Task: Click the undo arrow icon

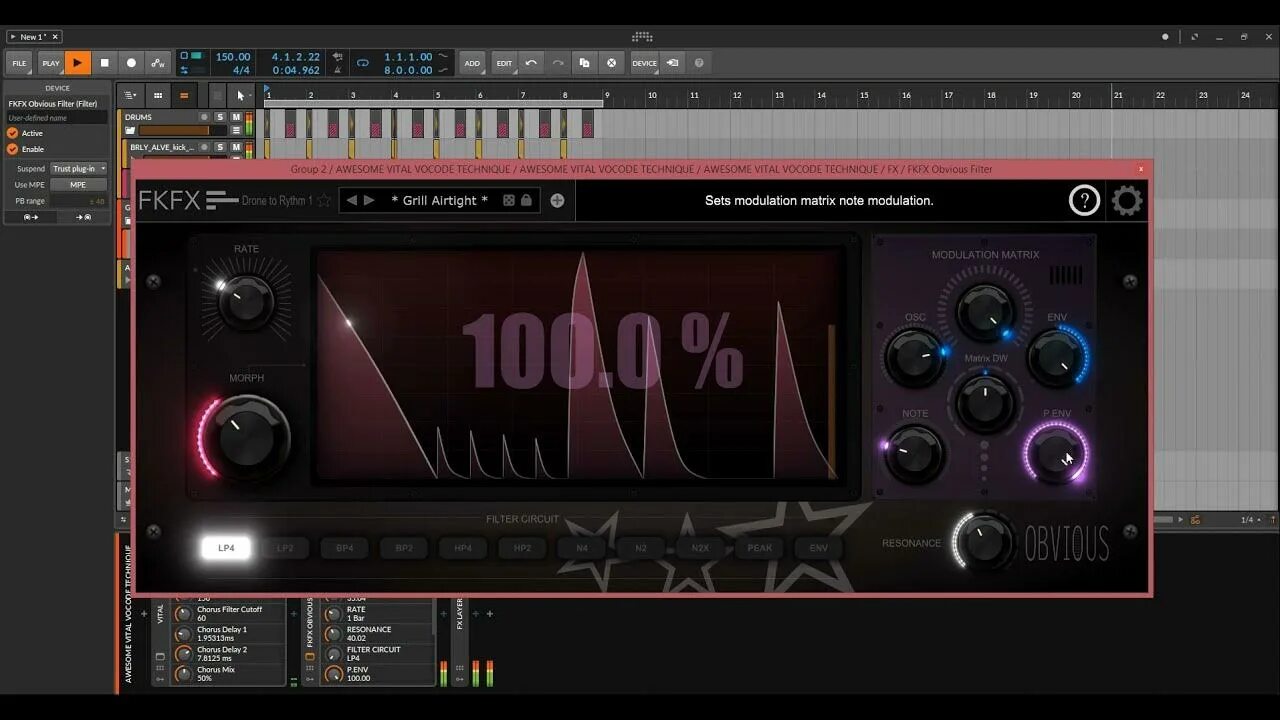Action: click(x=531, y=63)
